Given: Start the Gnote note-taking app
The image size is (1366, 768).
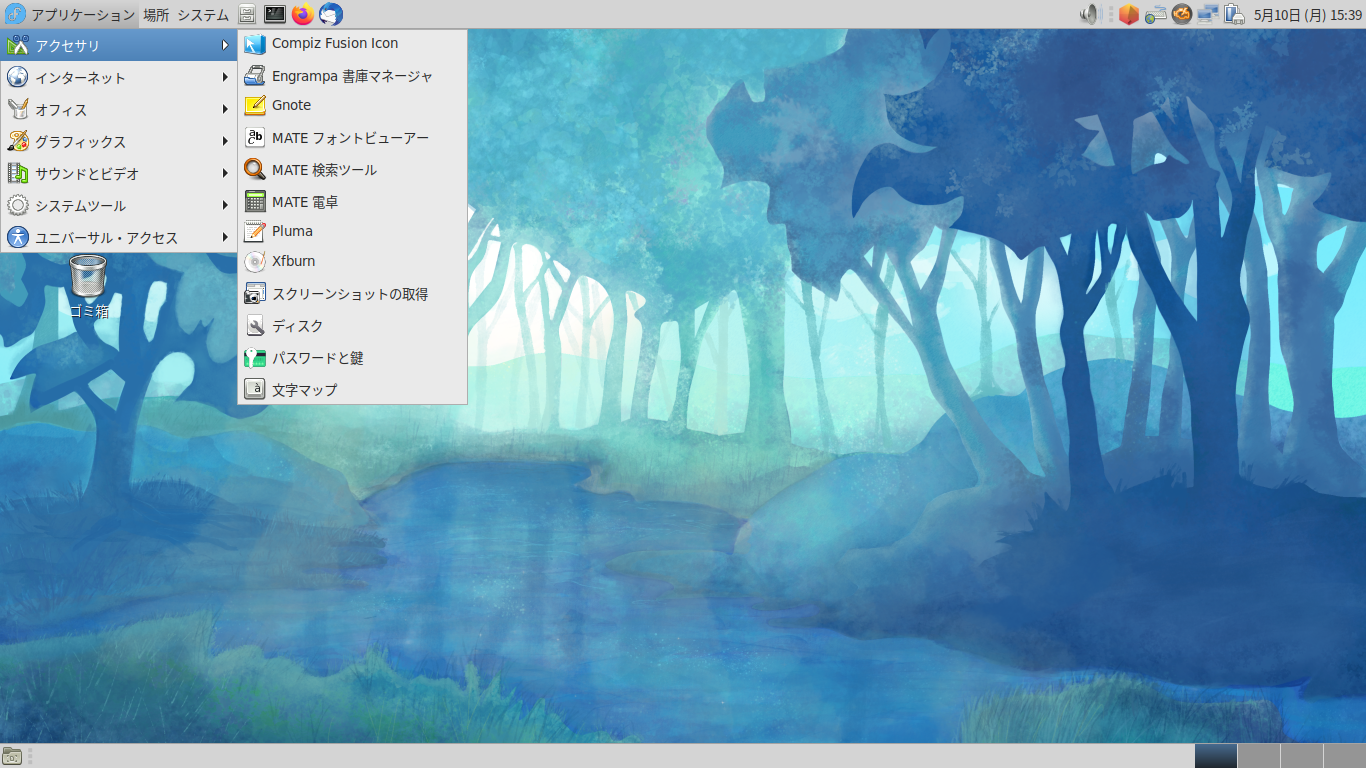Looking at the screenshot, I should [352, 105].
